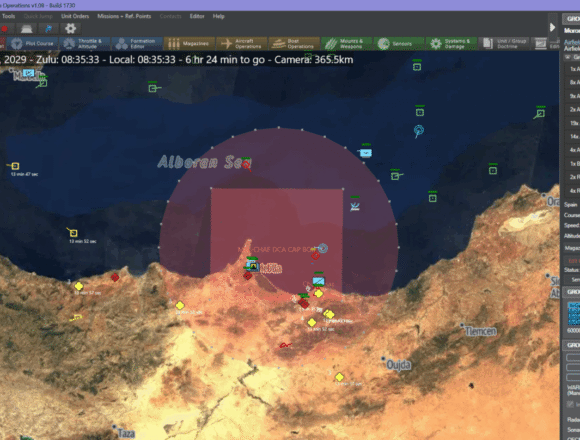Collapse right sidebar with the arrow button
Image resolution: width=580 pixels, height=440 pixels.
[x=552, y=27]
